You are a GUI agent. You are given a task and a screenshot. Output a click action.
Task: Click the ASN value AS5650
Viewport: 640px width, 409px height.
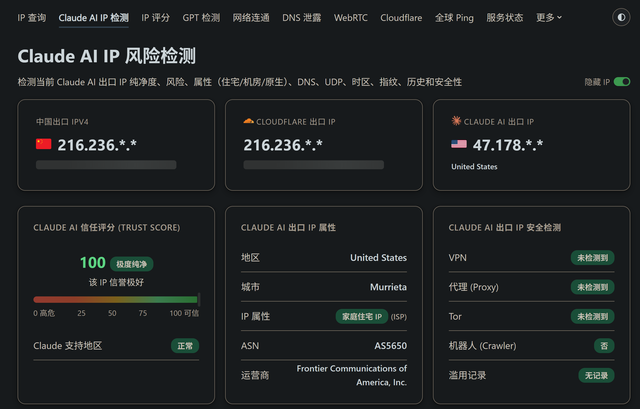(x=391, y=346)
